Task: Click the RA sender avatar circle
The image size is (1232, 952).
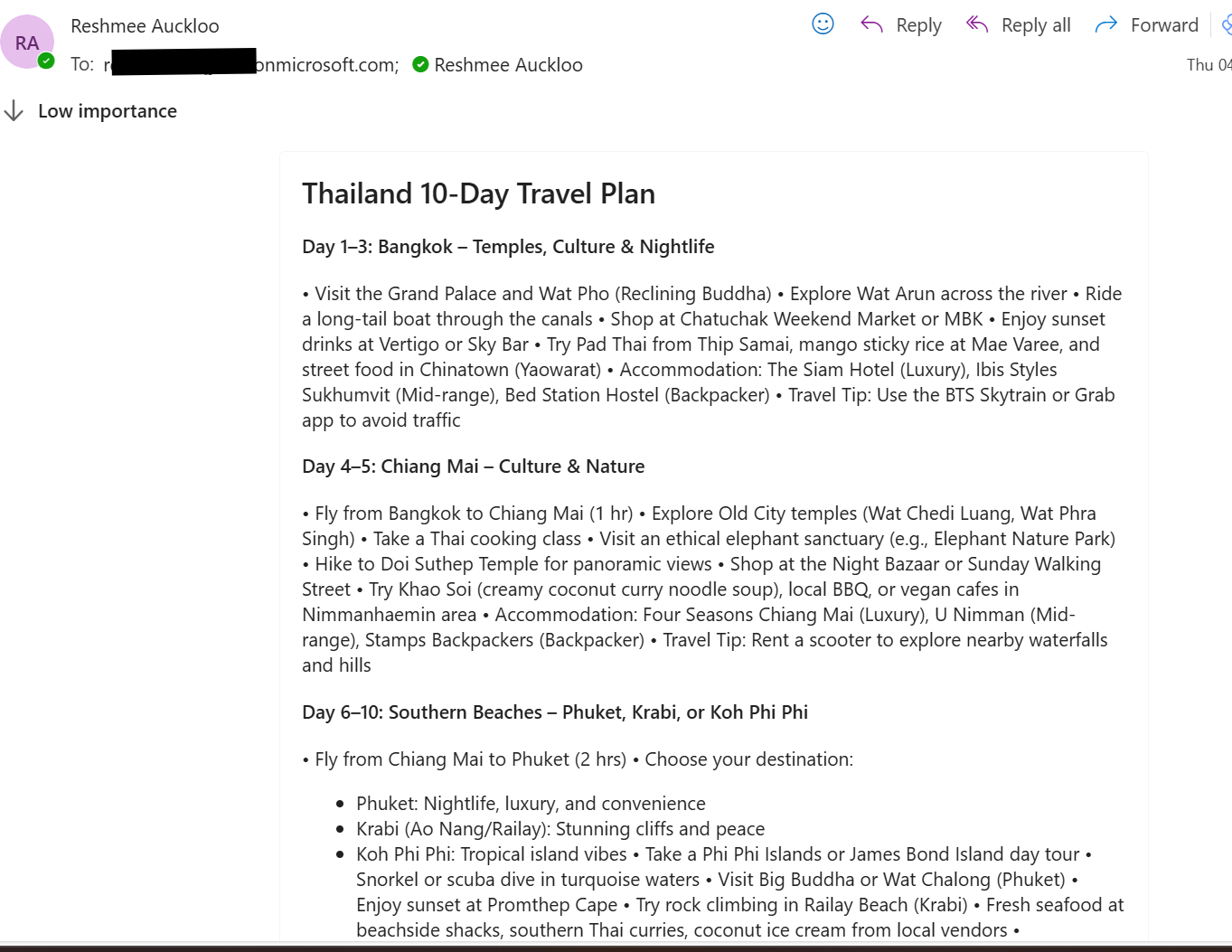Action: pos(27,42)
